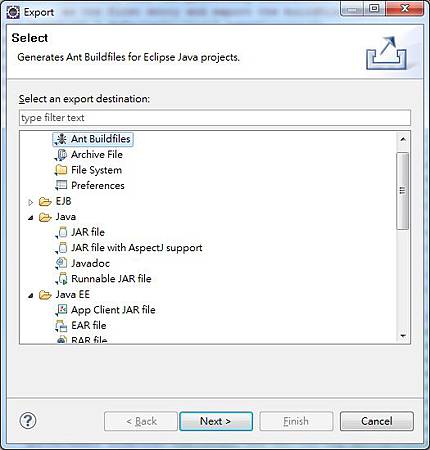430x450 pixels.
Task: Select the File System folder icon
Action: click(x=61, y=170)
